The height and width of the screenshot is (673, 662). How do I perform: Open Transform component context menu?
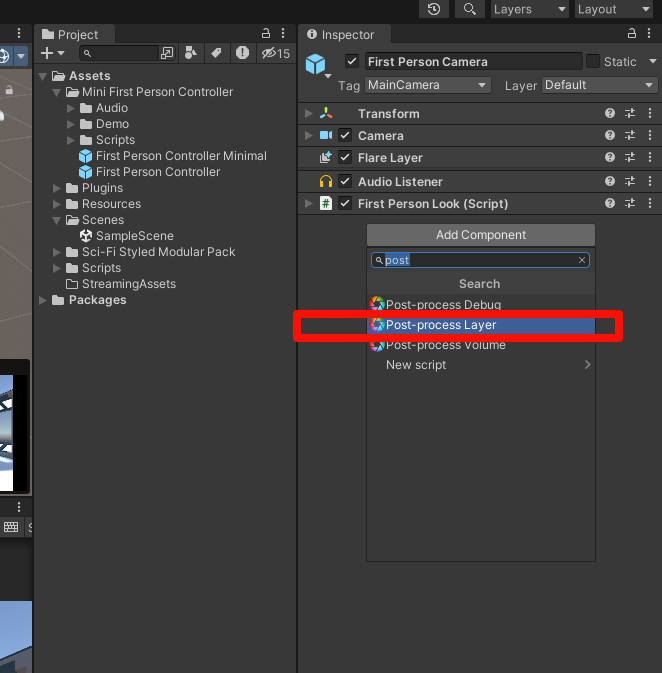coord(650,113)
